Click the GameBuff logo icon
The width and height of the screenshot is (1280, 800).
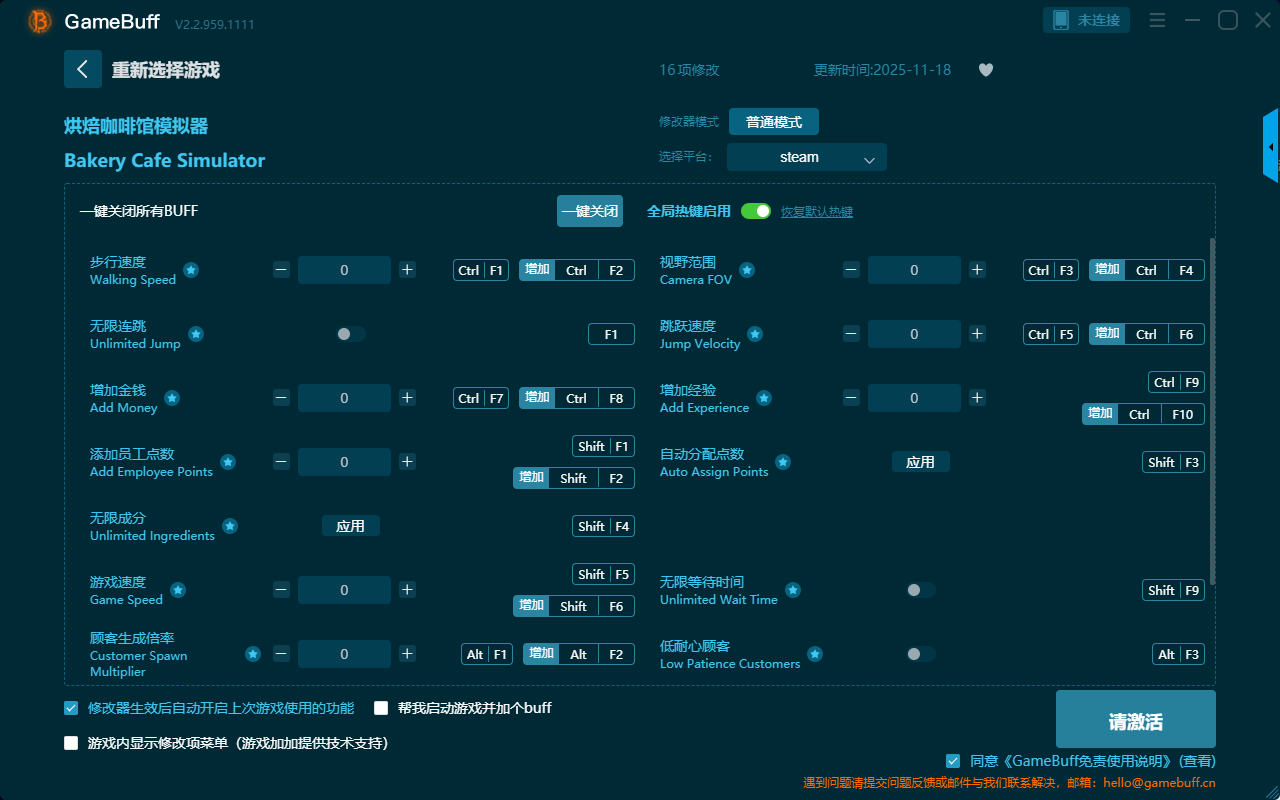click(x=40, y=21)
